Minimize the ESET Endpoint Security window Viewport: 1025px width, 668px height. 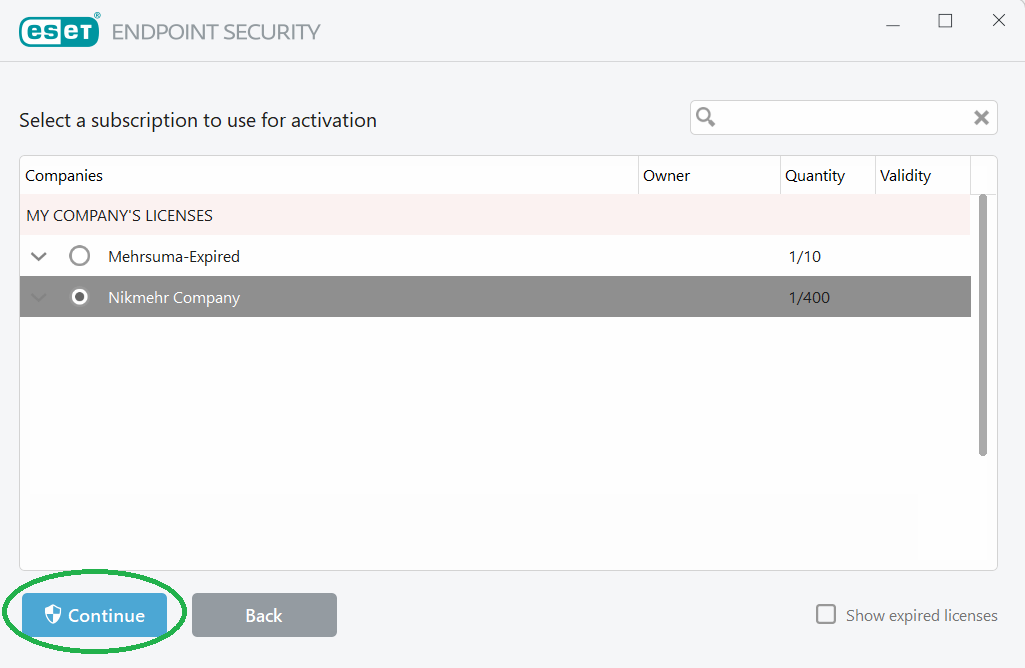coord(891,21)
